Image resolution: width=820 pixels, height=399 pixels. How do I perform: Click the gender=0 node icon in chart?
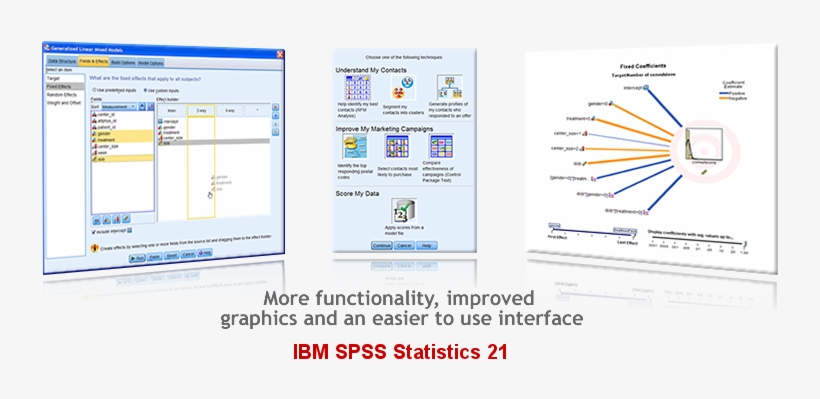point(611,103)
